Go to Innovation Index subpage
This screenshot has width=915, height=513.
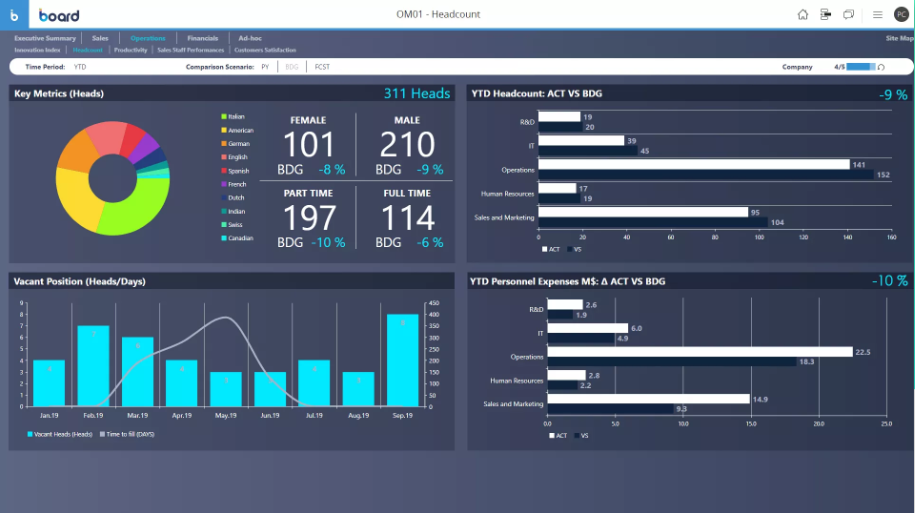[37, 50]
